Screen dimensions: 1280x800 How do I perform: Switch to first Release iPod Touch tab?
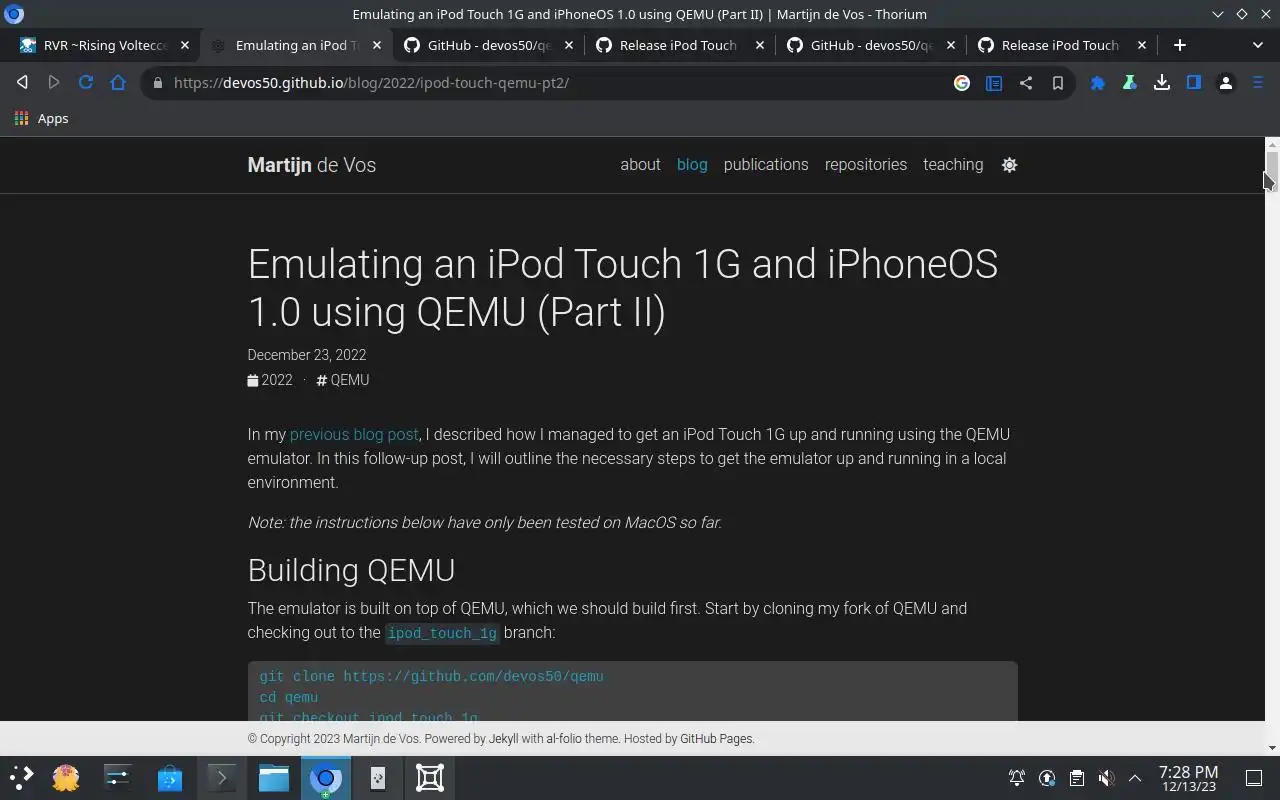click(678, 45)
